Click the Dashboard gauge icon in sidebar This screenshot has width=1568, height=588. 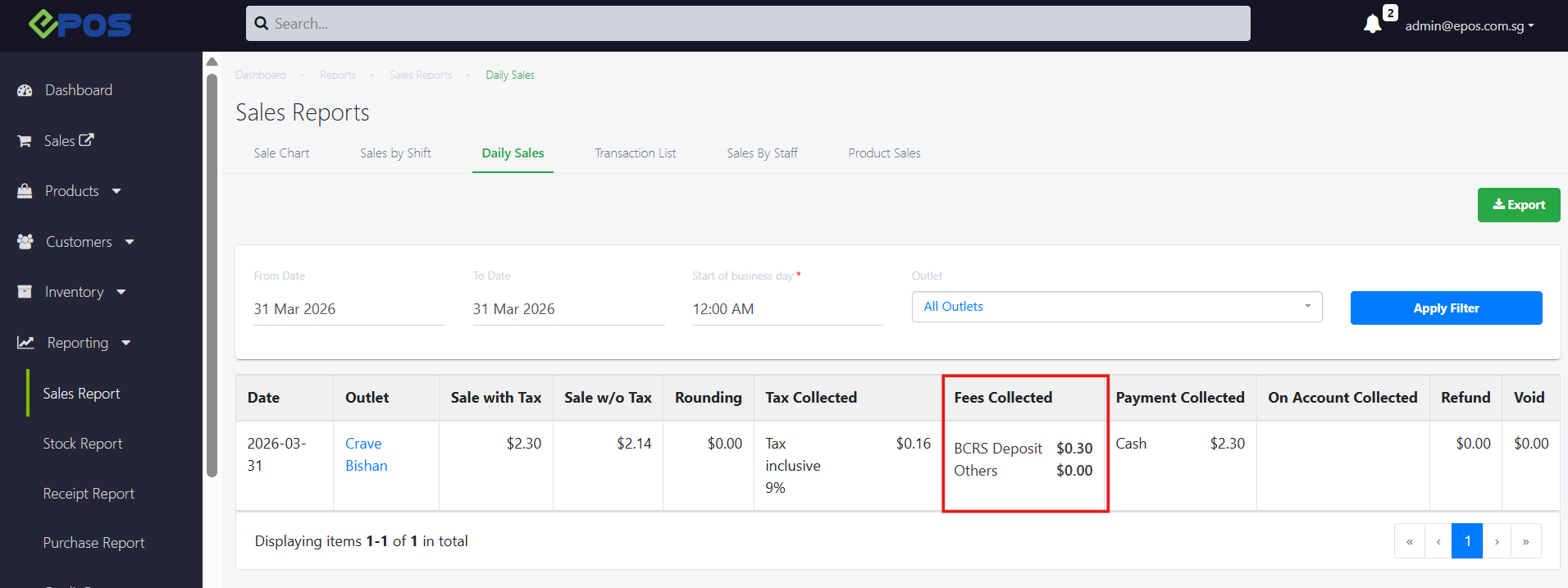point(25,91)
